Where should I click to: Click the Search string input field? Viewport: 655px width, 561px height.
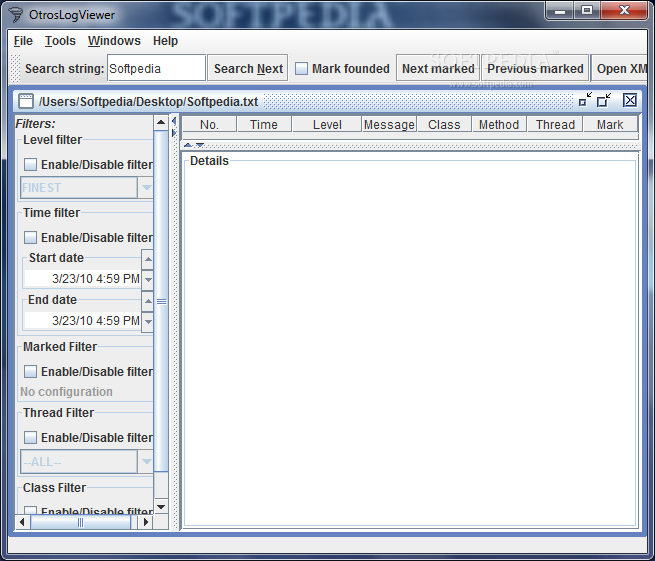[x=156, y=68]
